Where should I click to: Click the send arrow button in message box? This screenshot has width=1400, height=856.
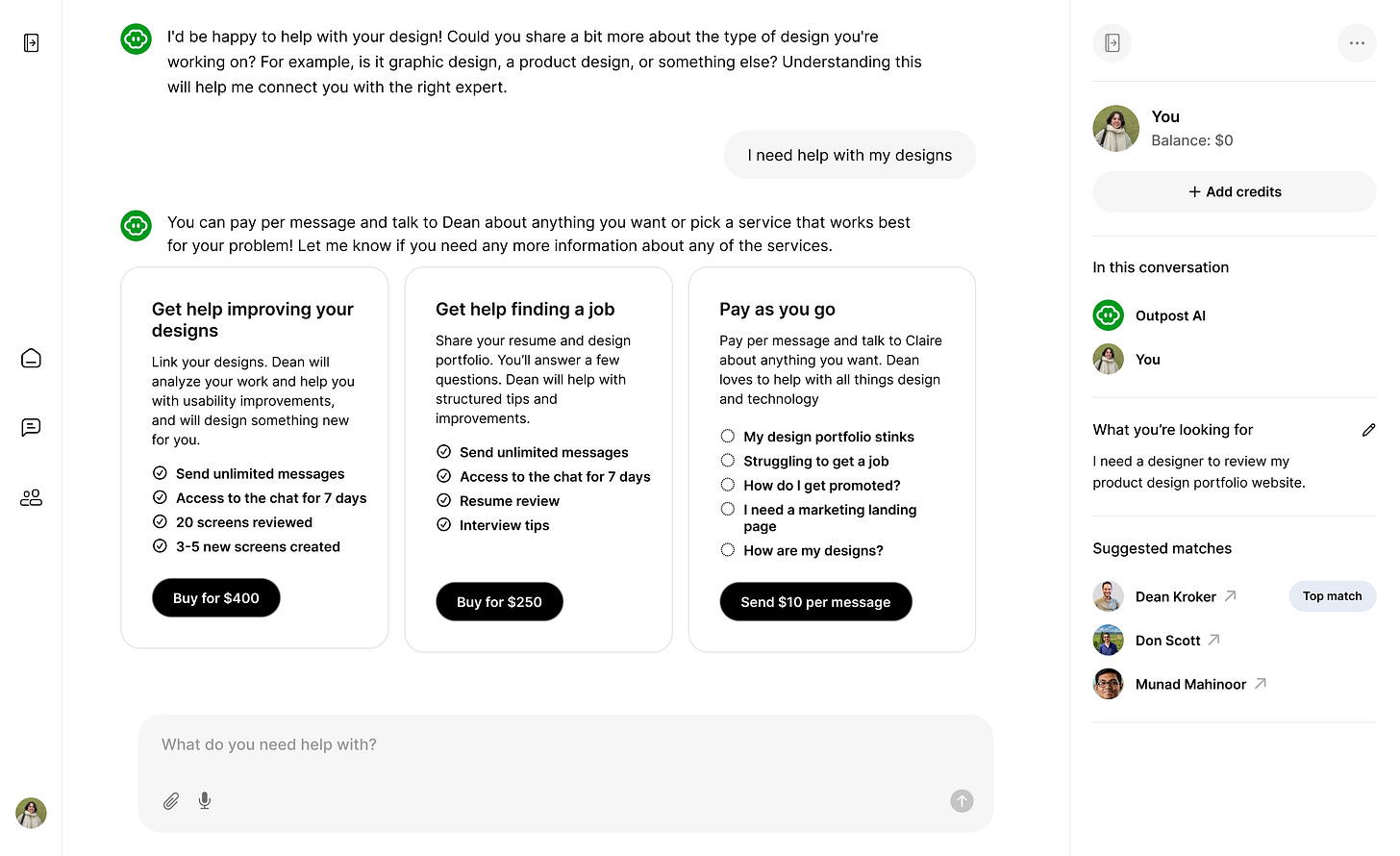point(962,801)
